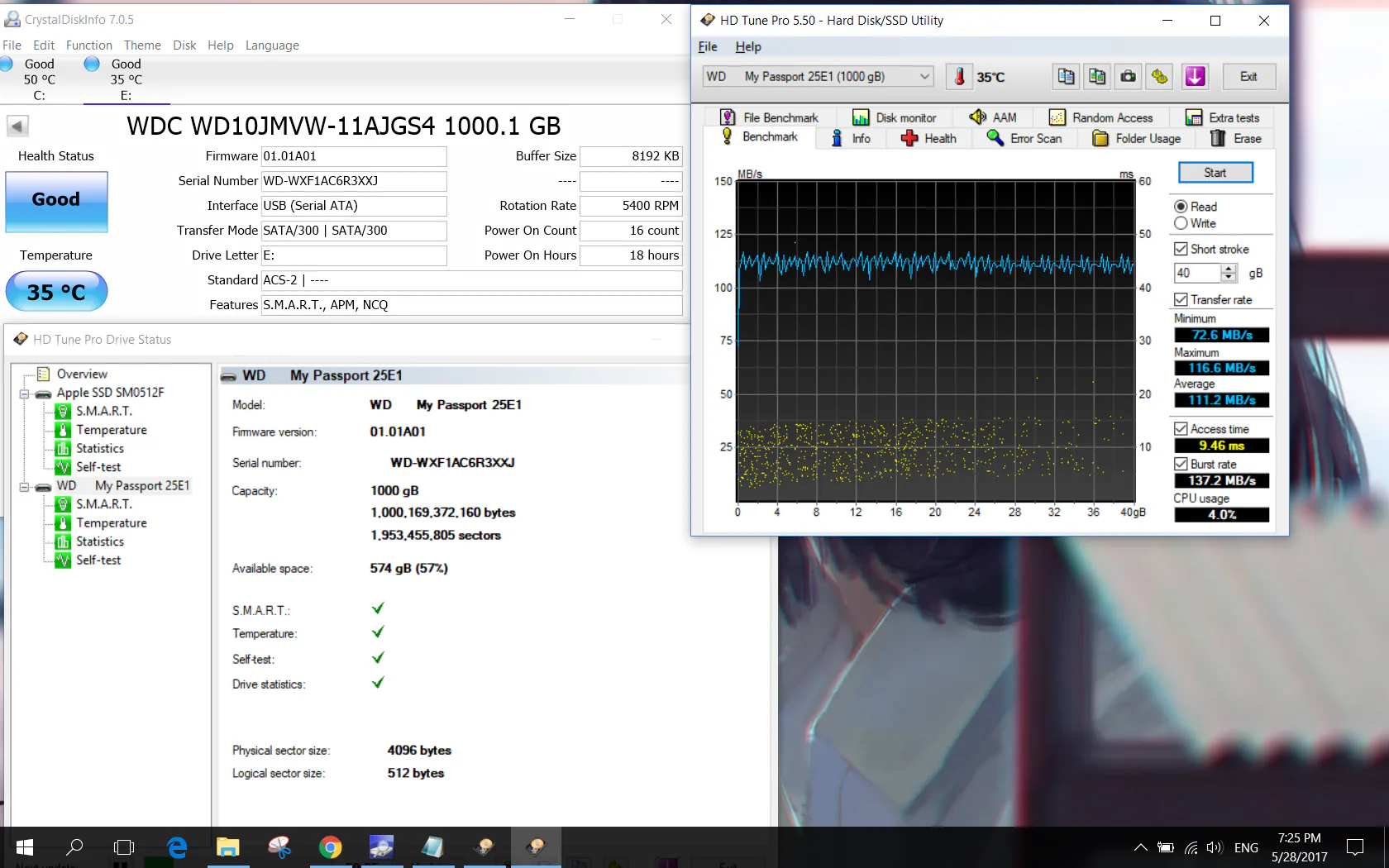Collapse the Apple SSD SM0512F tree node

pos(25,393)
